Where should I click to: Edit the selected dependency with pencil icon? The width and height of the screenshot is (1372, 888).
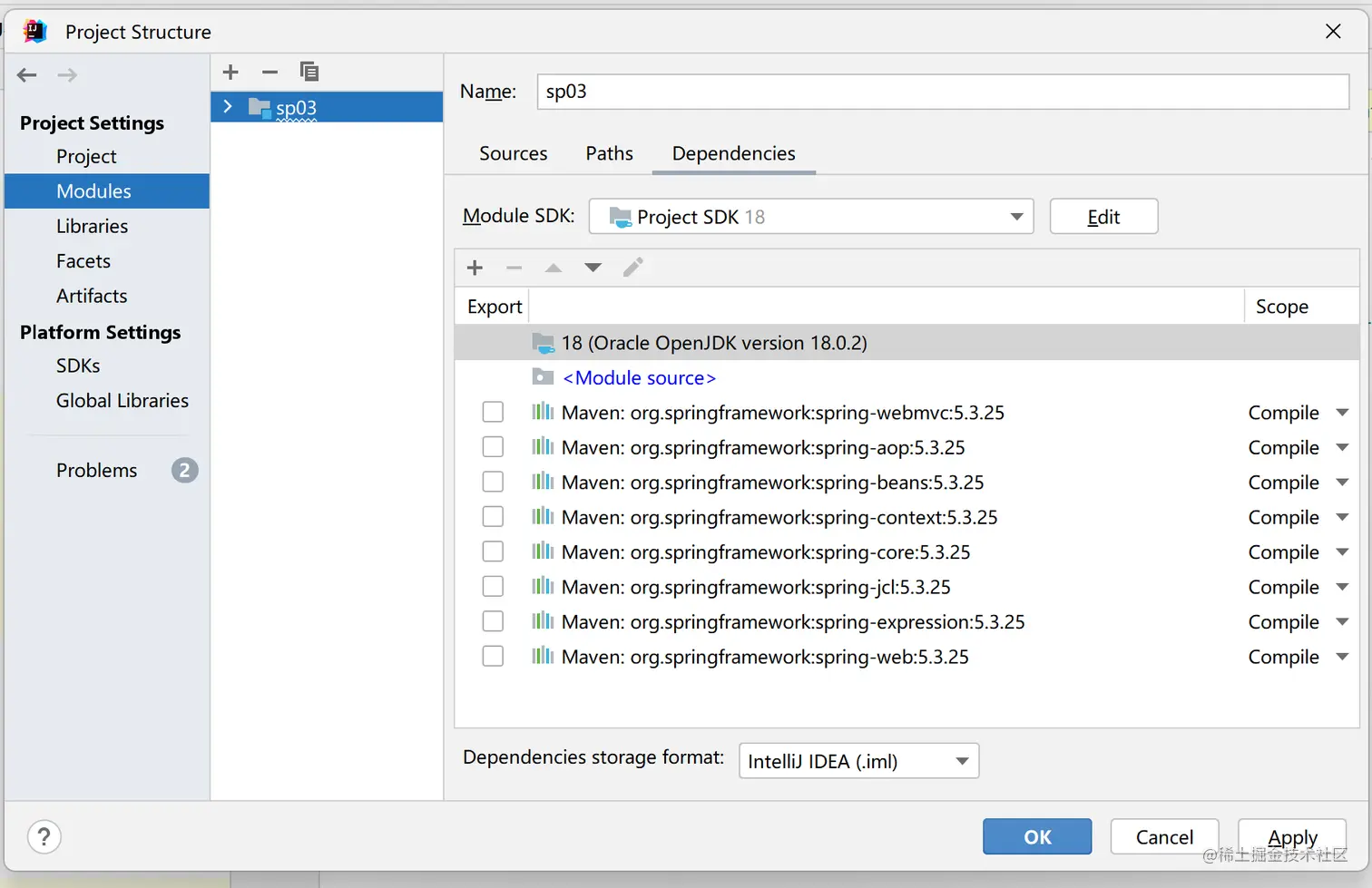click(633, 267)
